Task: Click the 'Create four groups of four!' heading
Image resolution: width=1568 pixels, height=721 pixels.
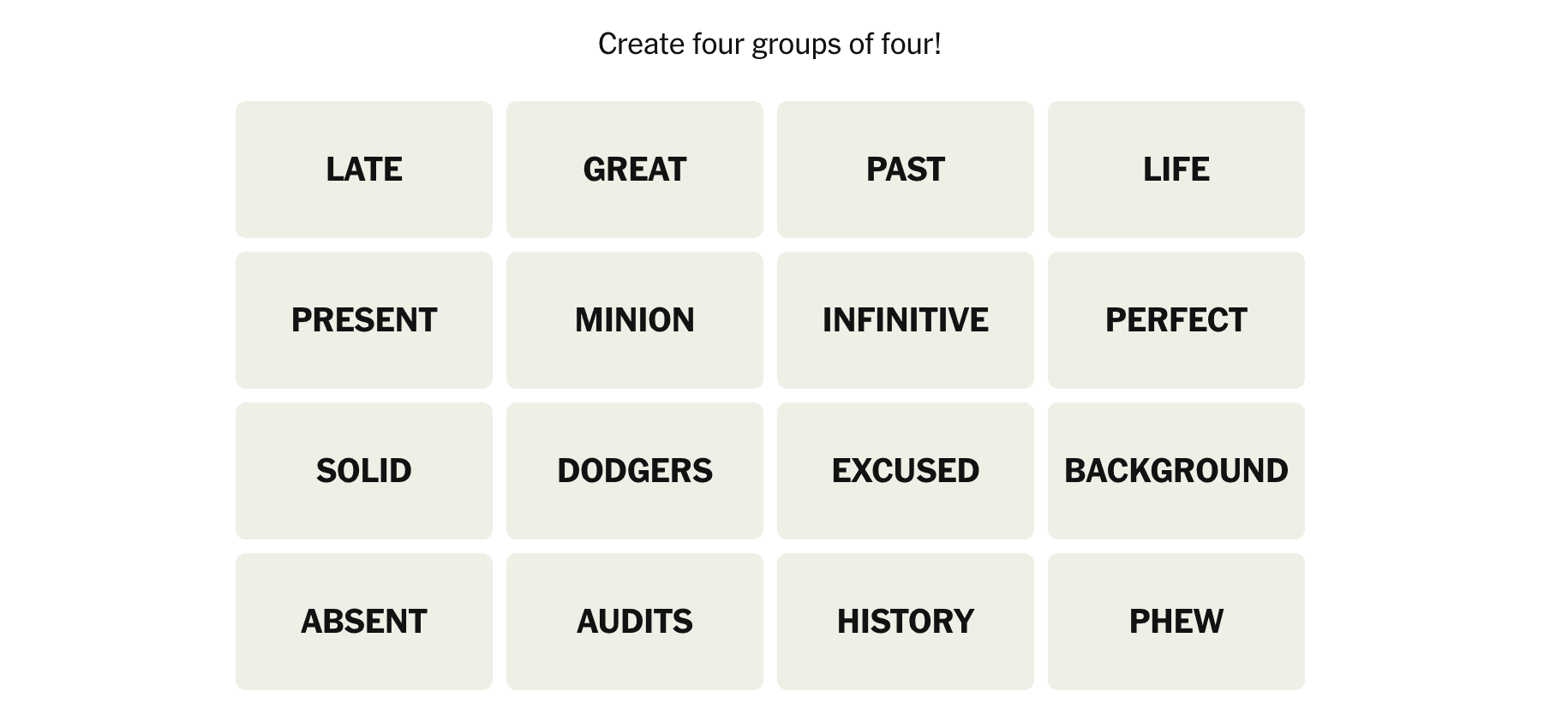Action: [x=769, y=44]
